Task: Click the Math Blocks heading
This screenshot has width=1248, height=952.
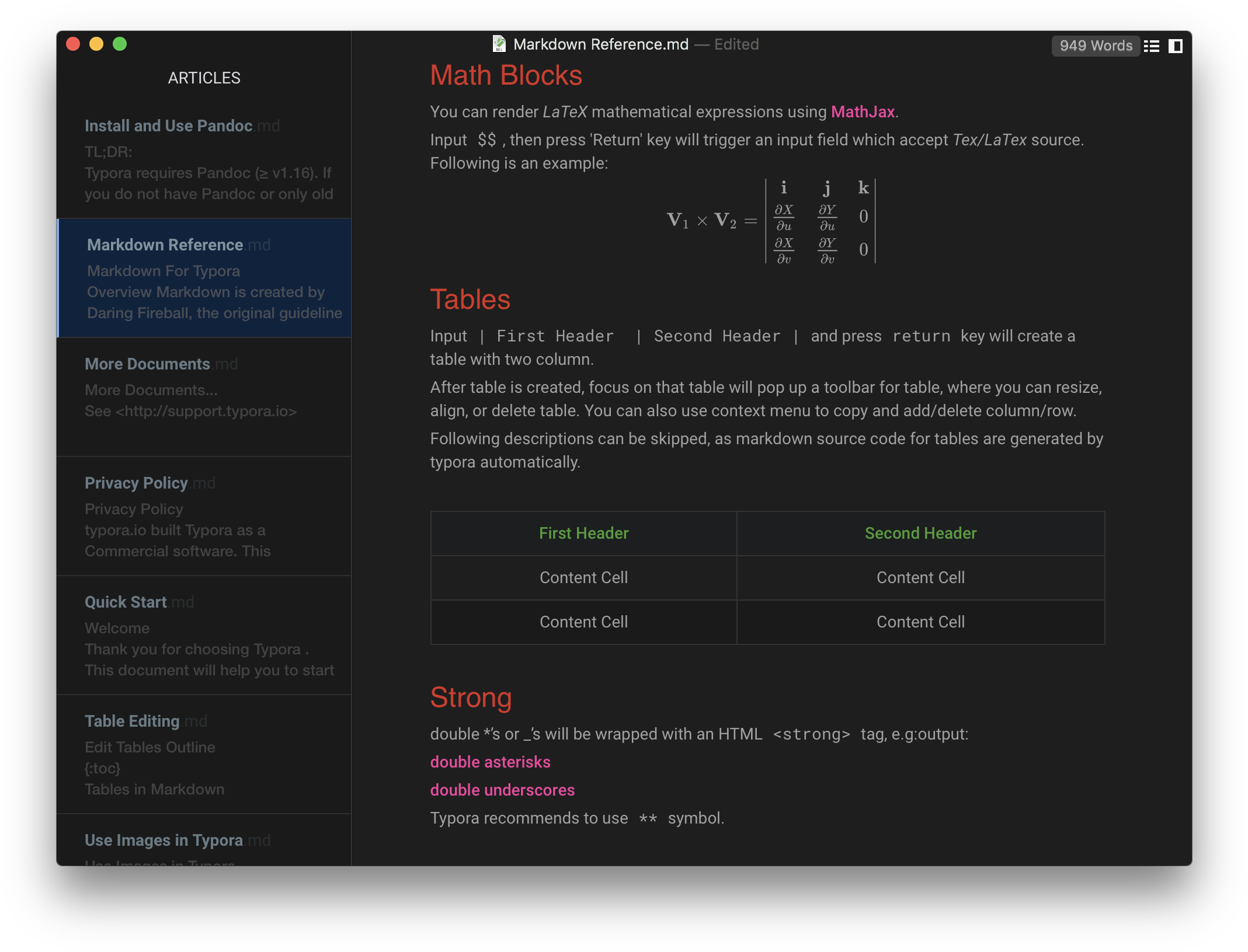Action: 506,75
